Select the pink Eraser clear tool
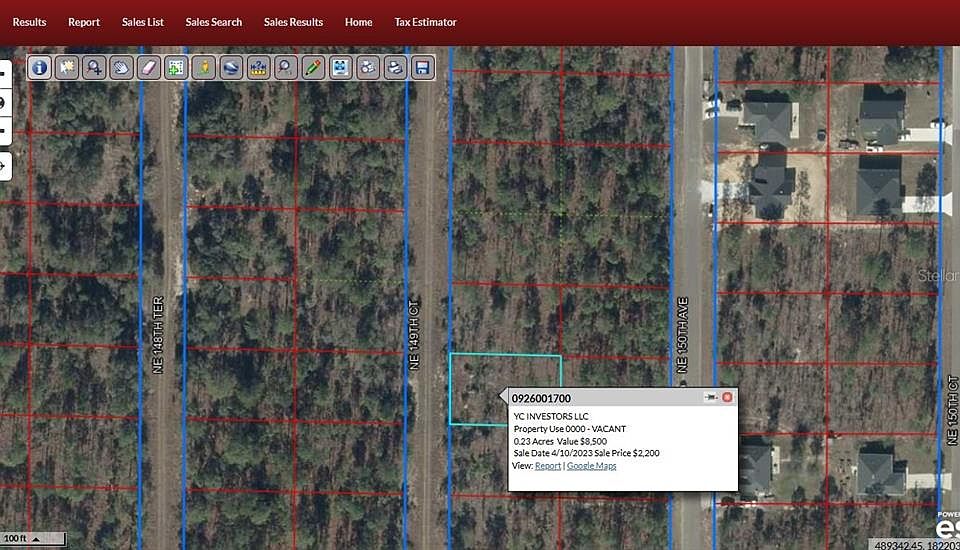This screenshot has width=960, height=550. tap(149, 67)
